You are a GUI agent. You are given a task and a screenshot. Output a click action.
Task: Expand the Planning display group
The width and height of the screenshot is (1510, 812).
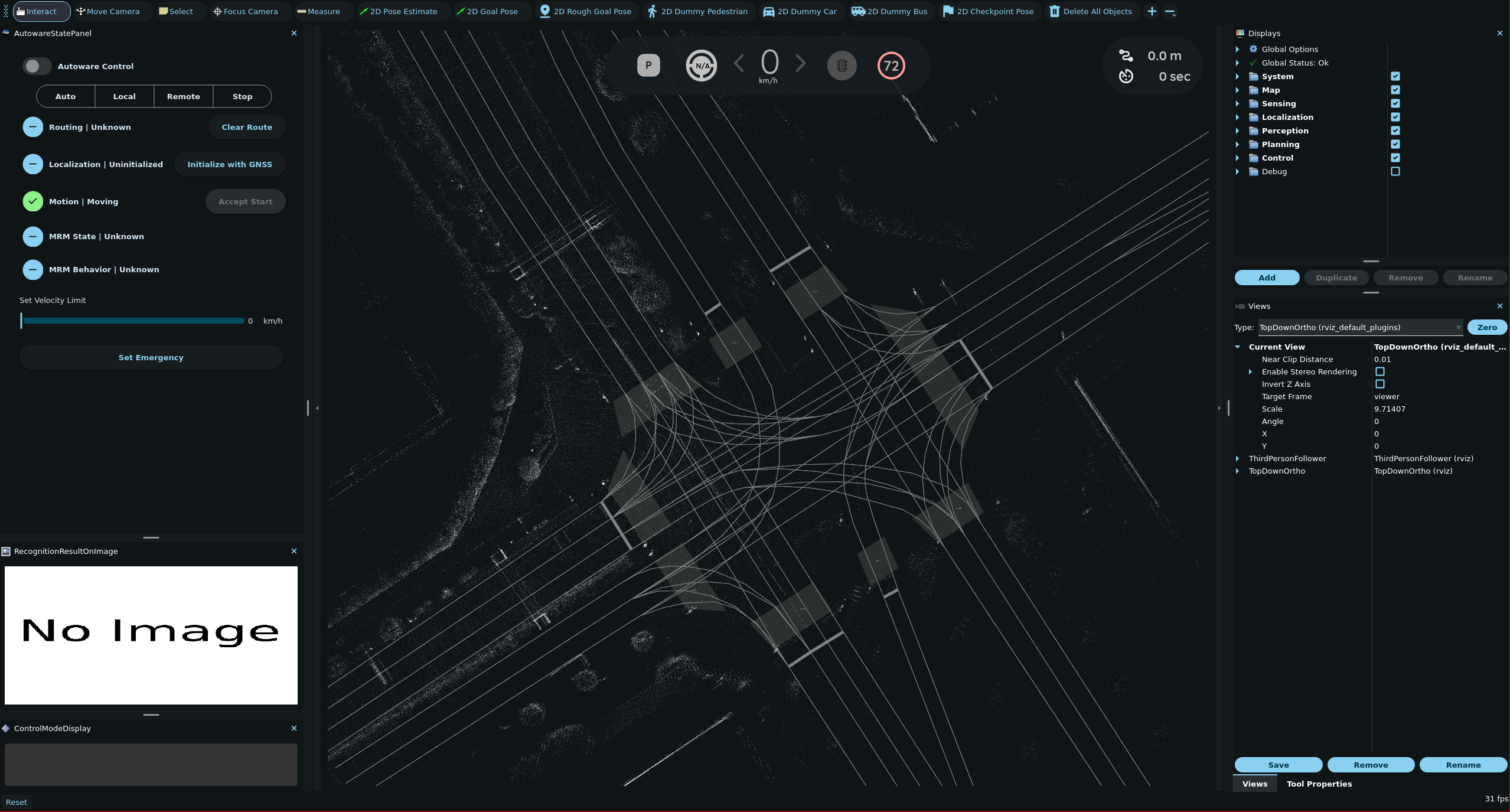(x=1237, y=144)
